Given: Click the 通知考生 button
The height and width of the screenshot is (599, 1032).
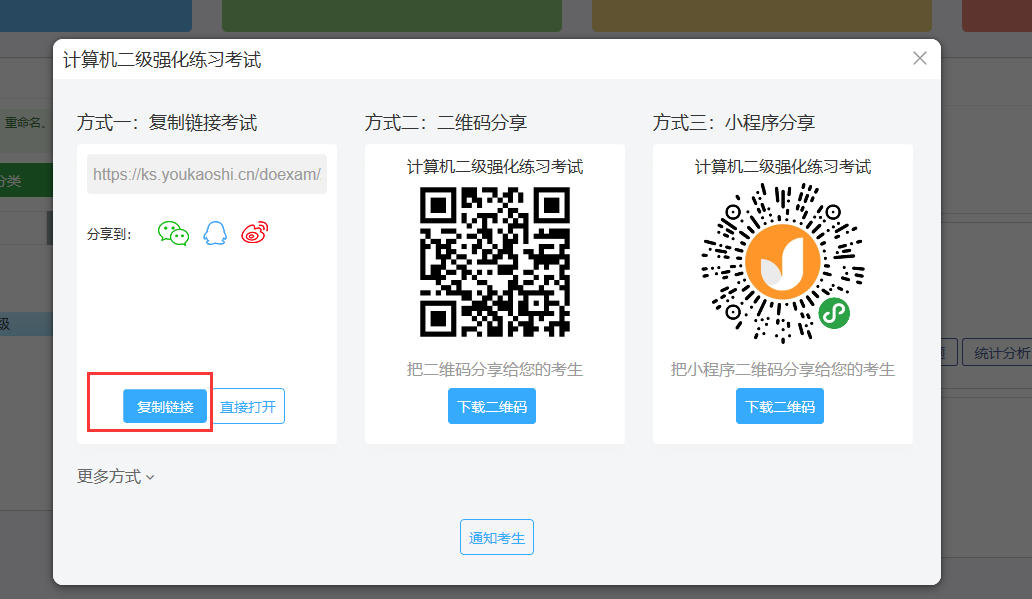Looking at the screenshot, I should (x=497, y=537).
